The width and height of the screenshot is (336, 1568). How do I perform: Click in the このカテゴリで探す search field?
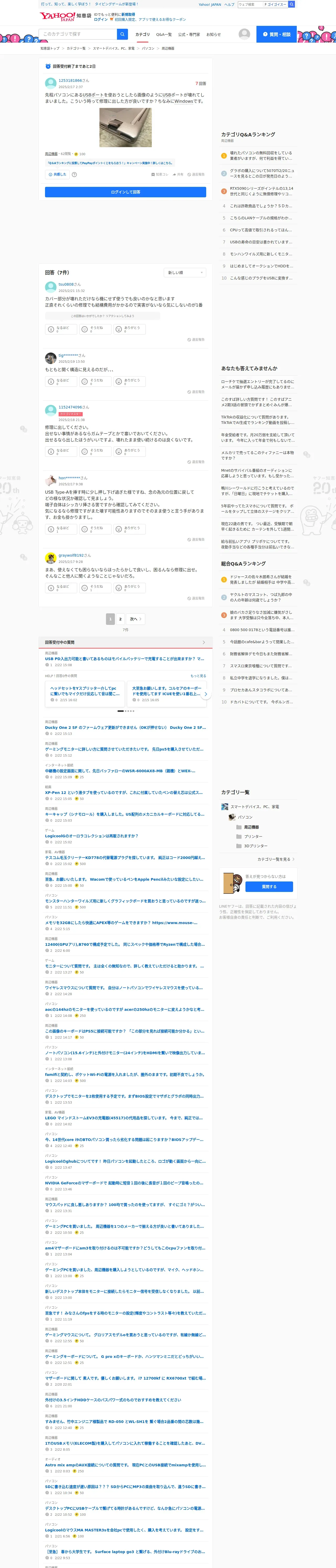click(78, 34)
